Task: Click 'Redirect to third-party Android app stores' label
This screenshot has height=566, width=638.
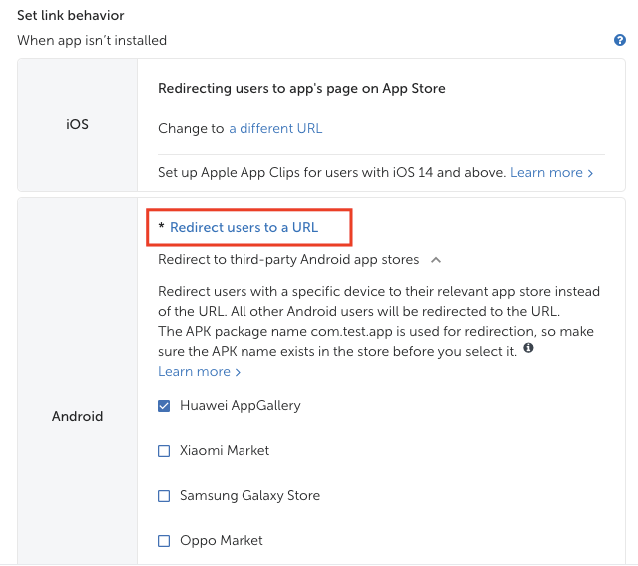Action: tap(288, 260)
